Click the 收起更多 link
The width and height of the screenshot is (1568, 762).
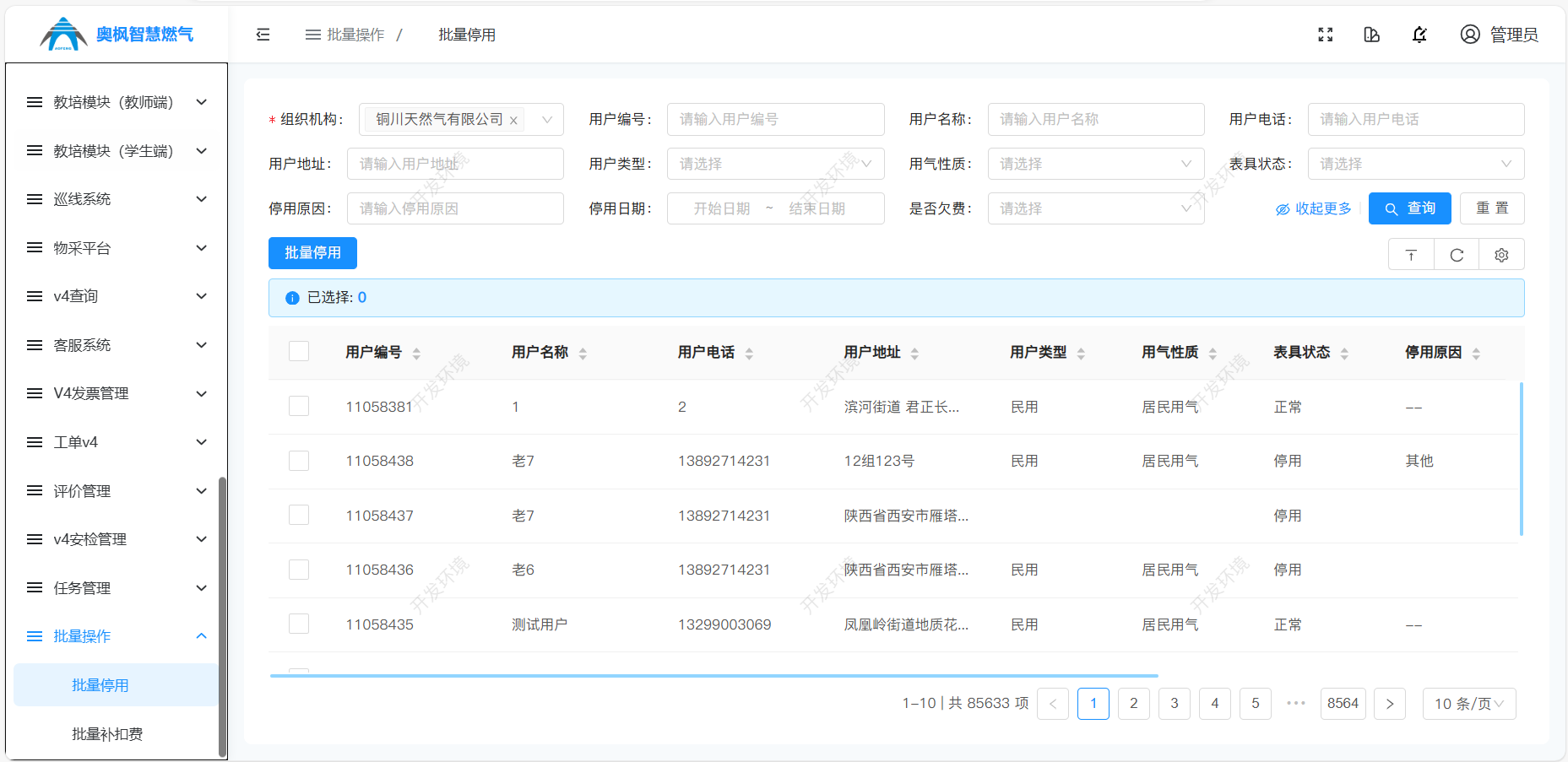coord(1313,208)
